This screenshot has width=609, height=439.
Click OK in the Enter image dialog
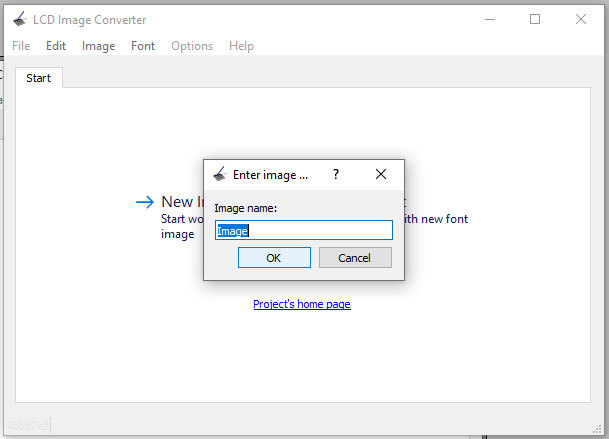[274, 258]
